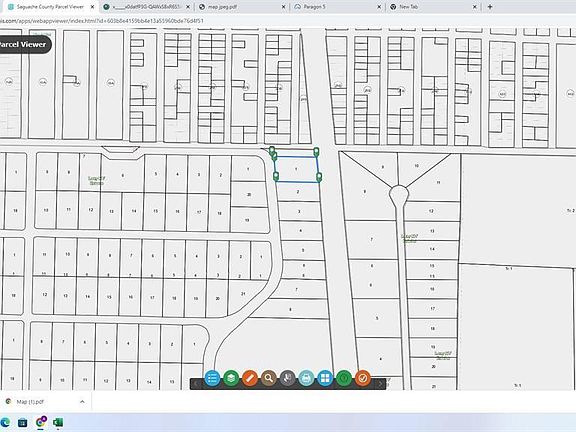Close the Paragon 5 tab

(379, 7)
